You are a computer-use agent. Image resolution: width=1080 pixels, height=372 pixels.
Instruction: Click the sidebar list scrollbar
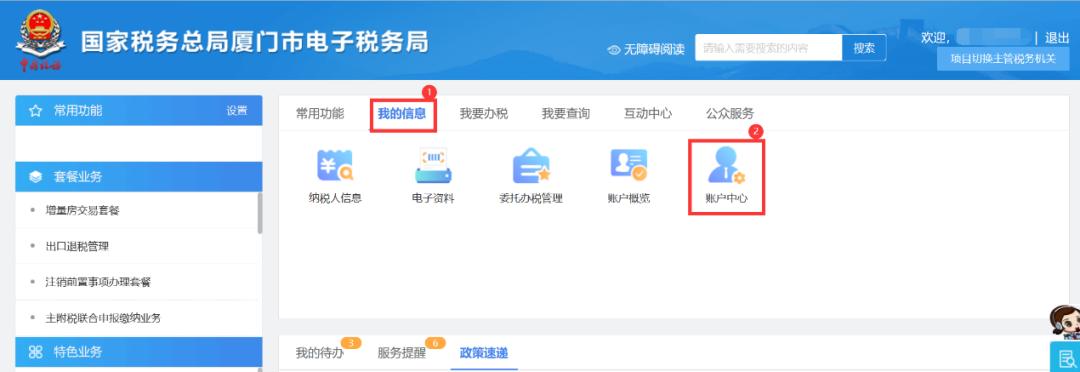[260, 213]
